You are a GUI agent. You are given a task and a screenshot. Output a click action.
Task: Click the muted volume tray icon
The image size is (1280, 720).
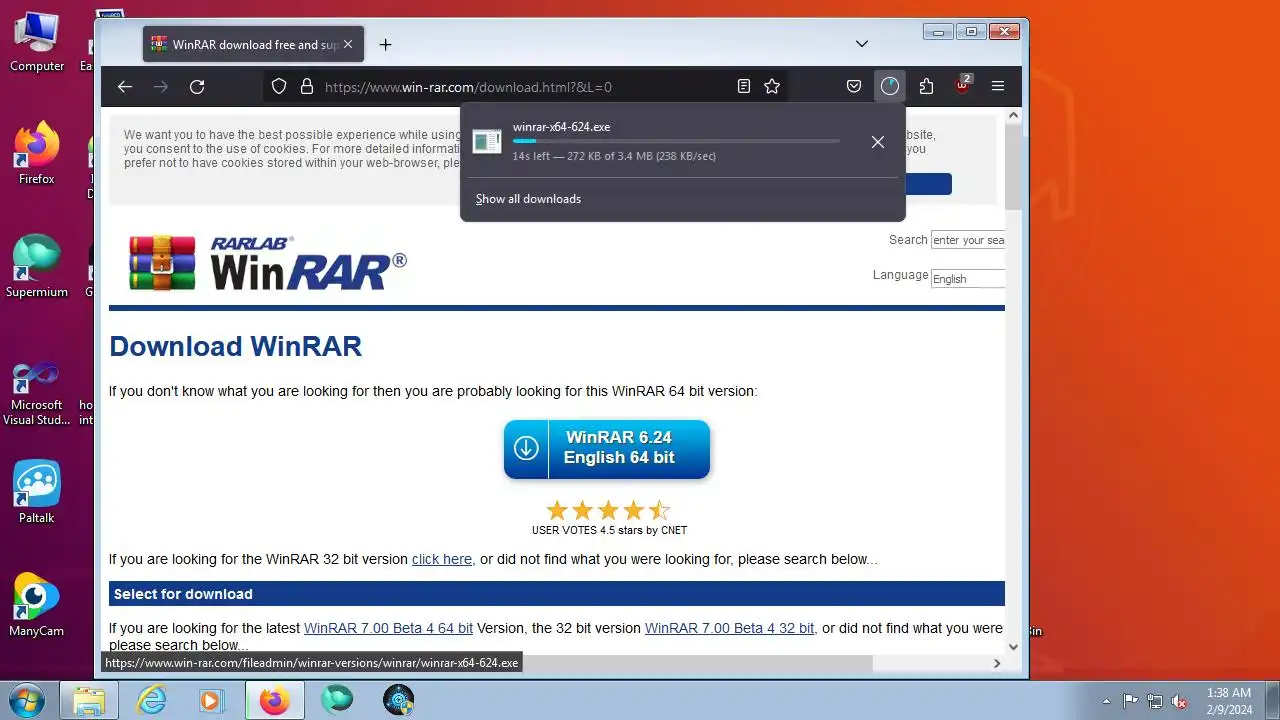pyautogui.click(x=1180, y=701)
